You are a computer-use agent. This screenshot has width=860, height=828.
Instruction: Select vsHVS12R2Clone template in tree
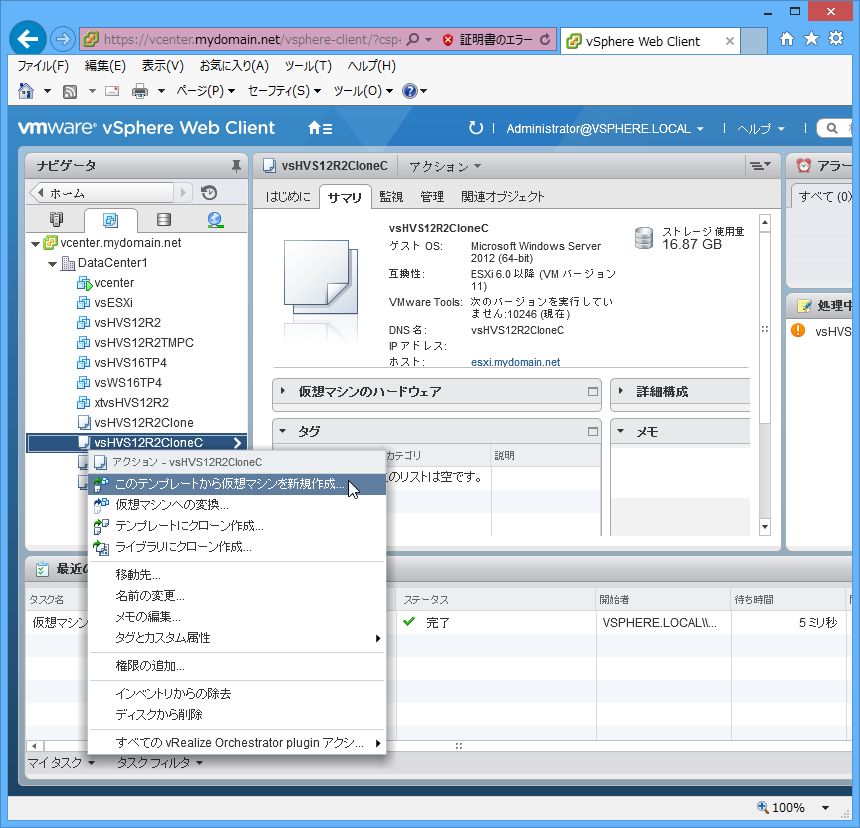tap(144, 423)
